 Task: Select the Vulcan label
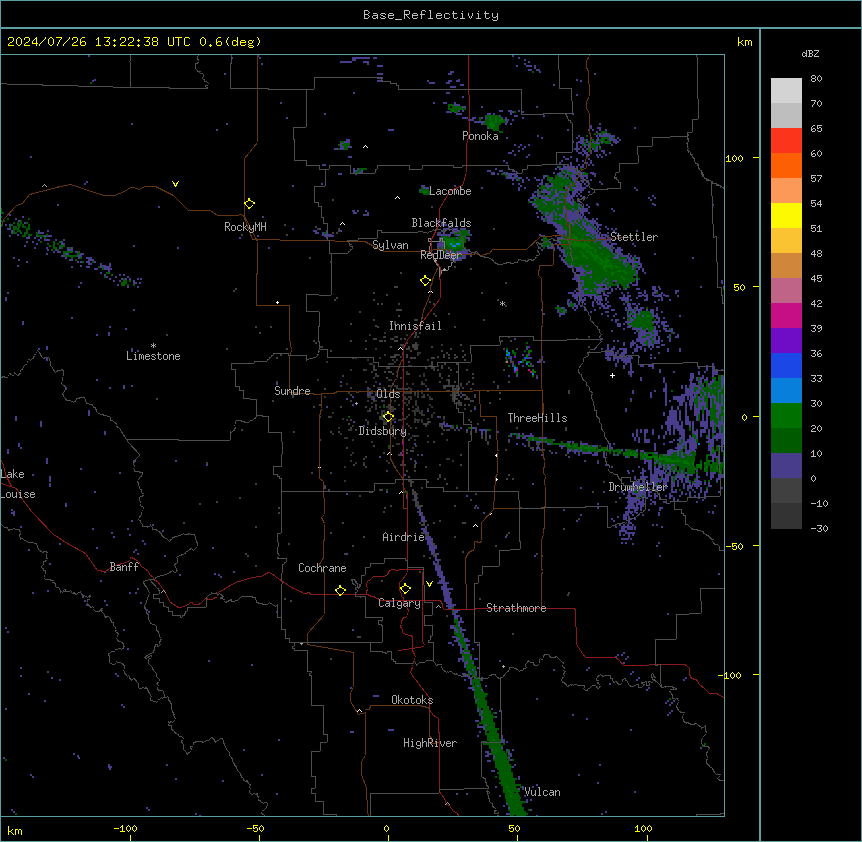[x=542, y=792]
